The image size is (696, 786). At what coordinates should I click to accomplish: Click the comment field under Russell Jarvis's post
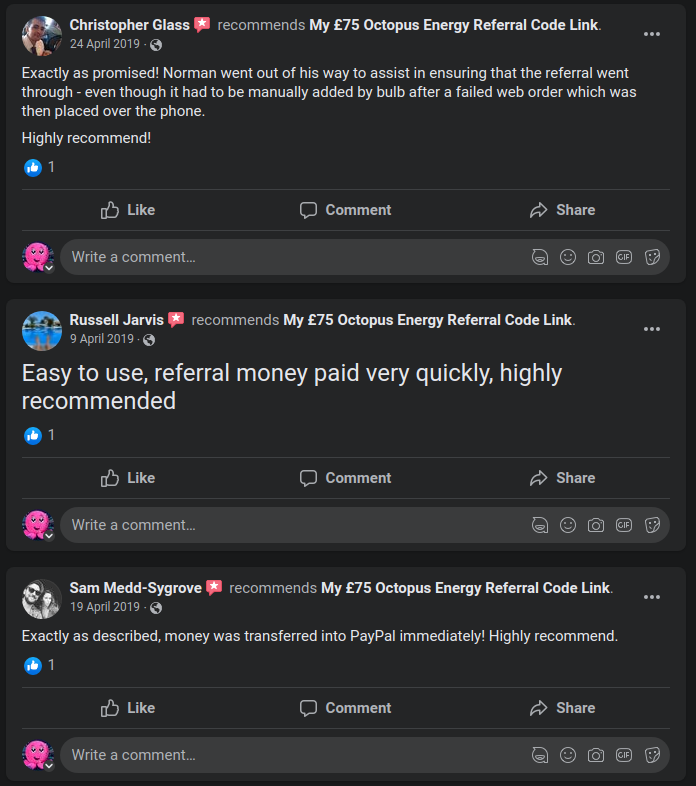pos(290,525)
